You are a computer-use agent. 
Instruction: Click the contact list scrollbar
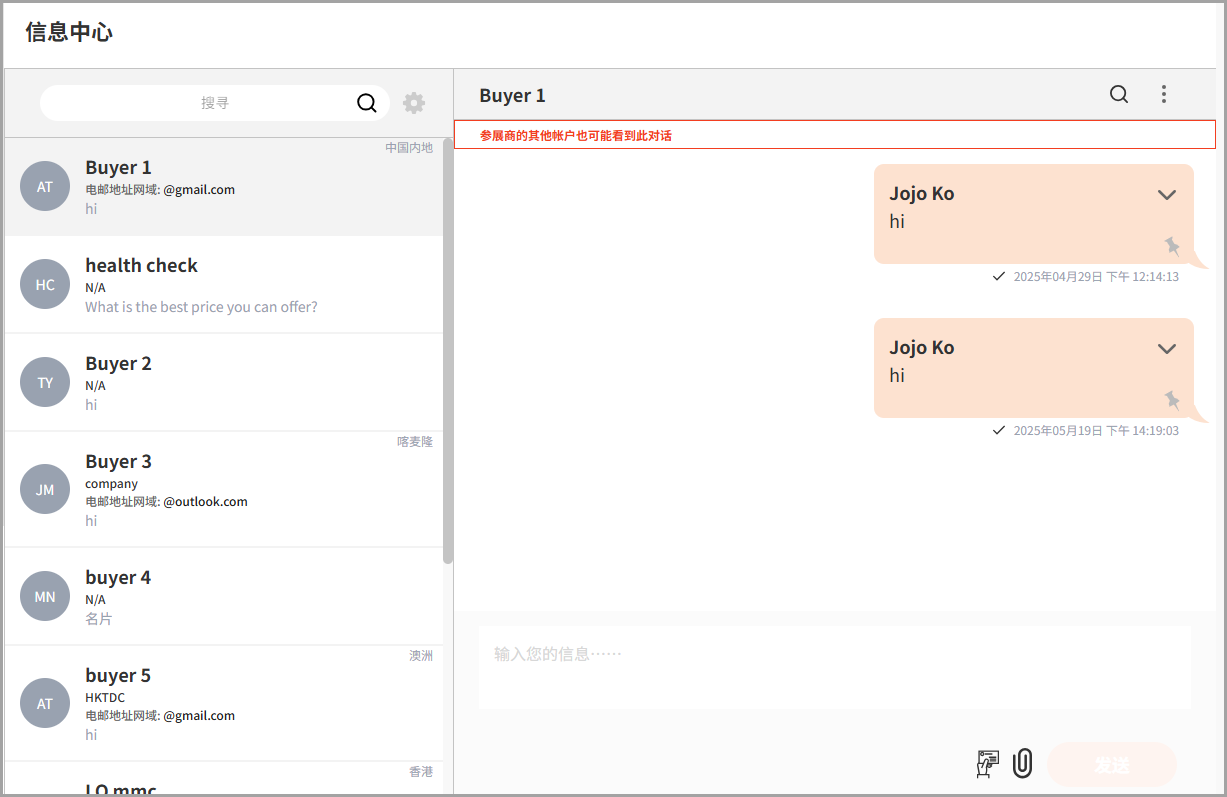pyautogui.click(x=448, y=350)
